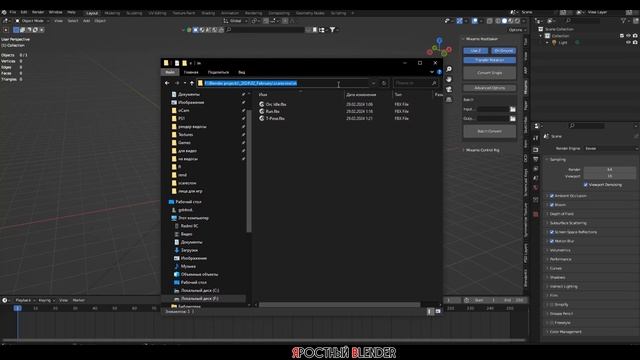This screenshot has height=360, width=640.
Task: Toggle the Use Z button in Mixamo panel
Action: [x=476, y=51]
